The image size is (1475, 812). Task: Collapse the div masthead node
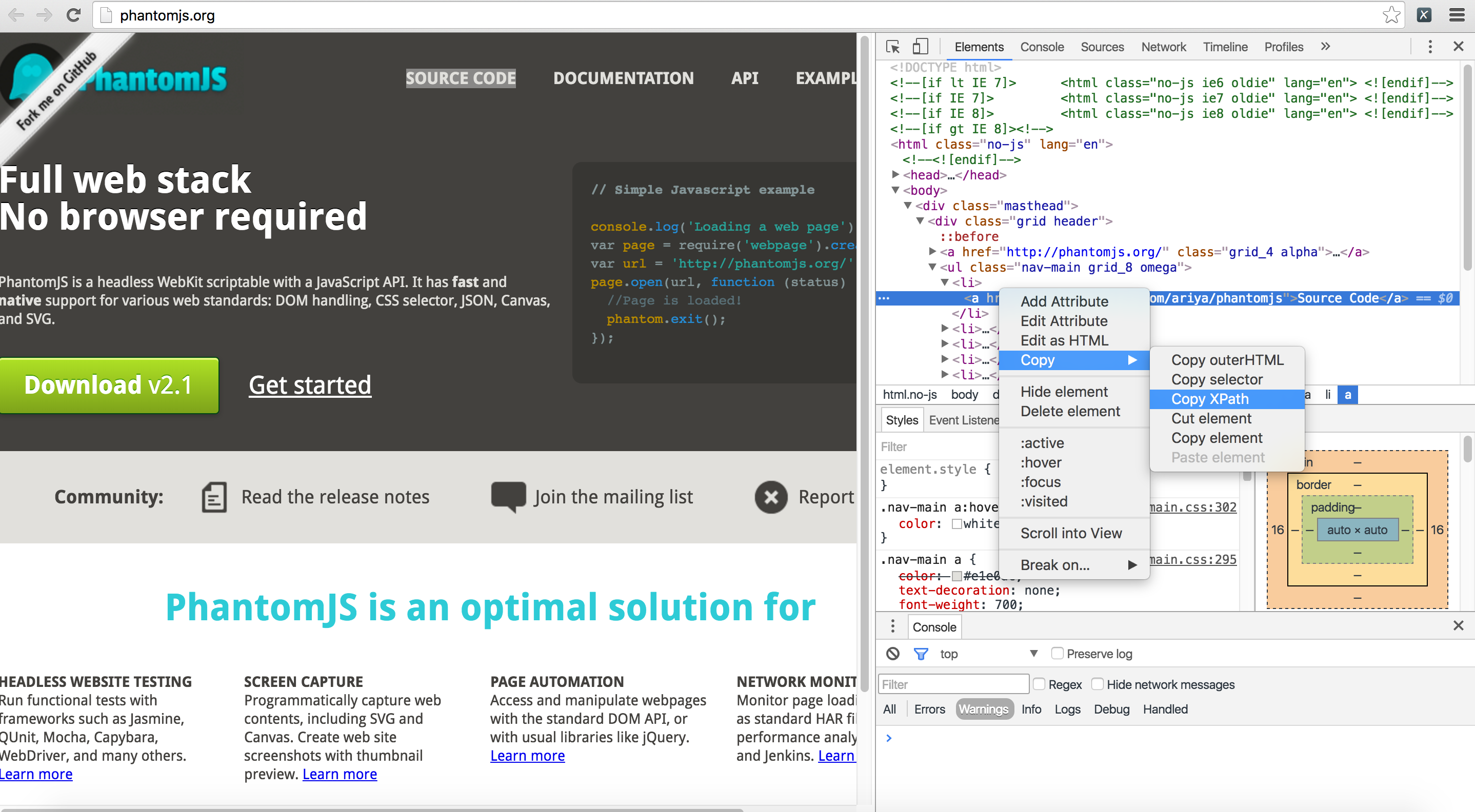click(908, 205)
